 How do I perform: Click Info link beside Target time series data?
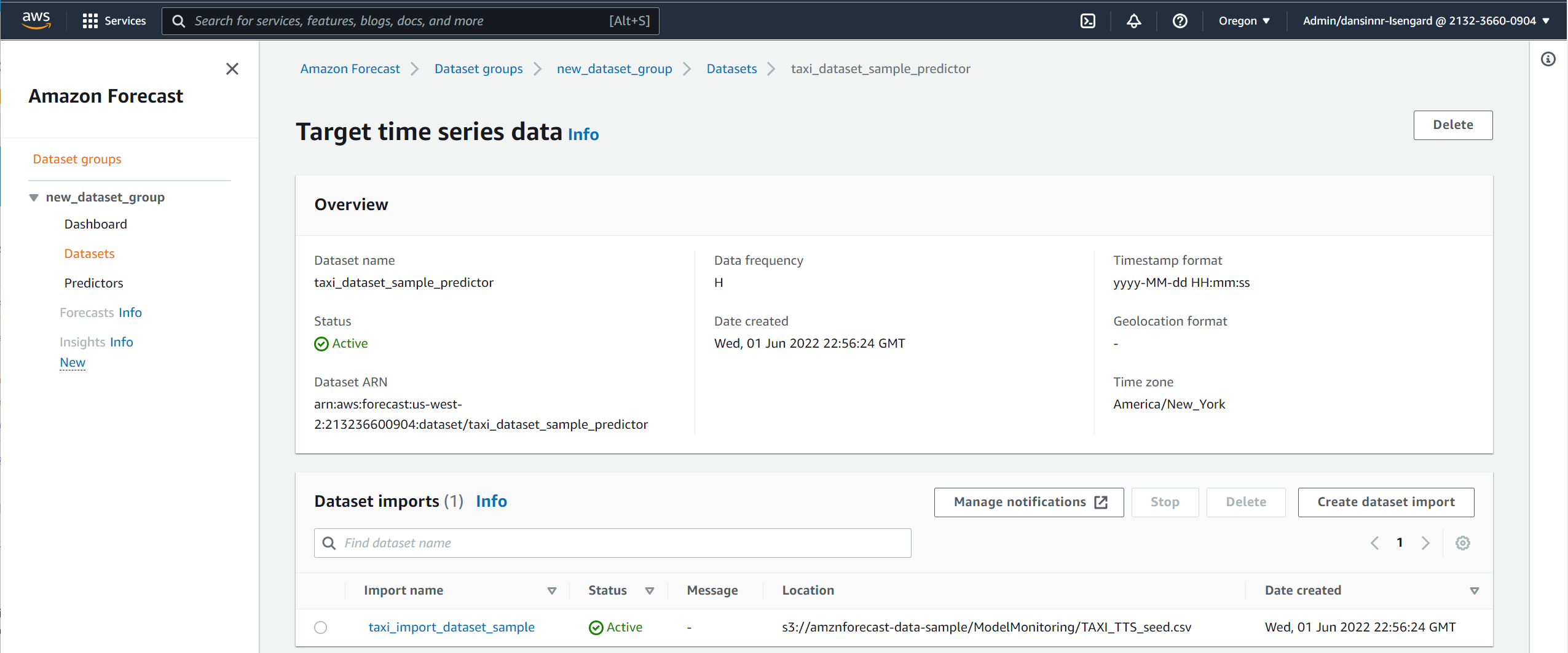click(x=583, y=135)
